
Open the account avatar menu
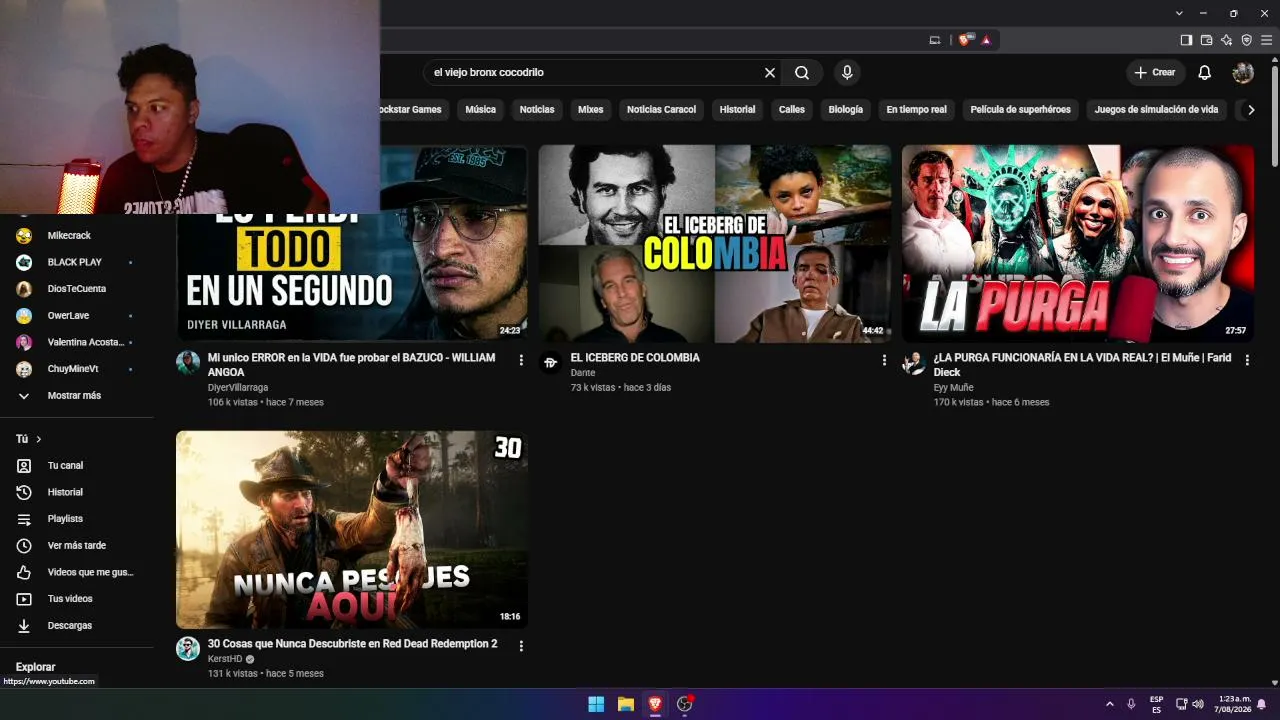pyautogui.click(x=1243, y=72)
